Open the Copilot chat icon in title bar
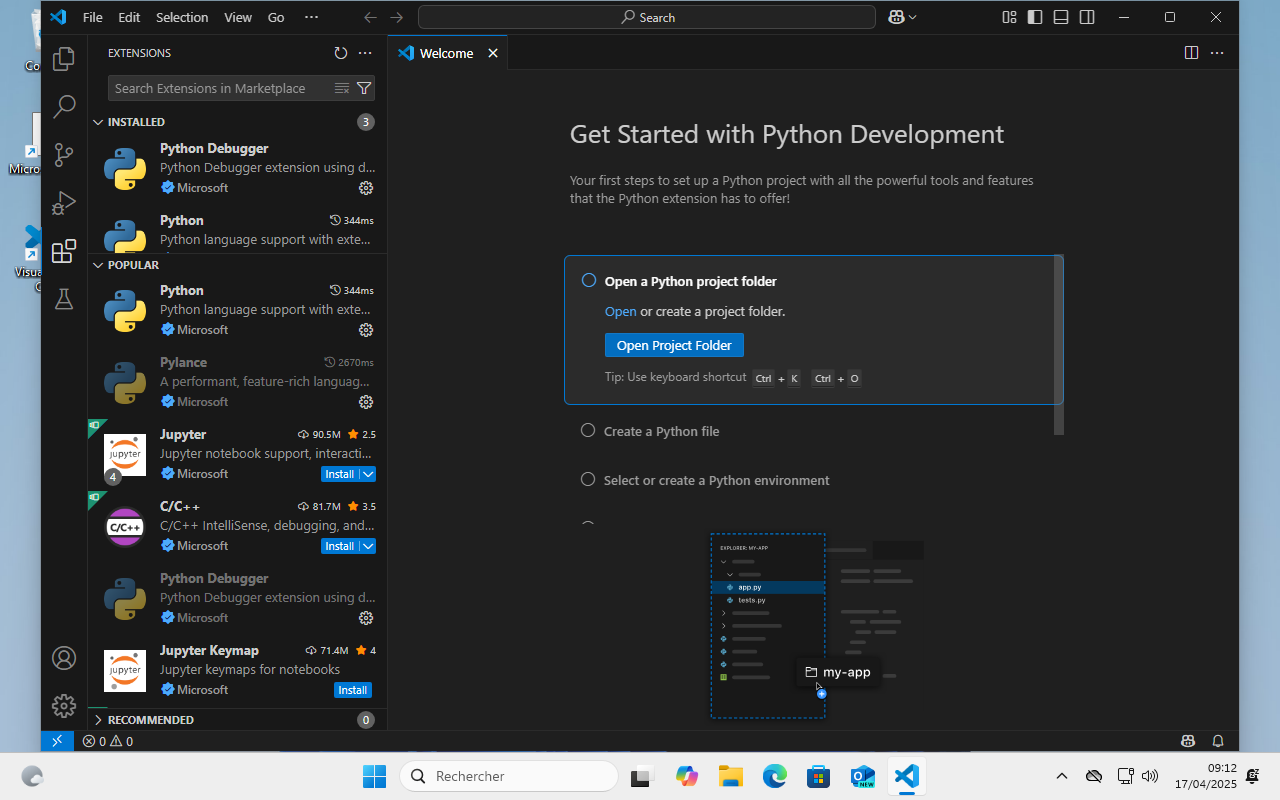The height and width of the screenshot is (800, 1280). (x=897, y=17)
